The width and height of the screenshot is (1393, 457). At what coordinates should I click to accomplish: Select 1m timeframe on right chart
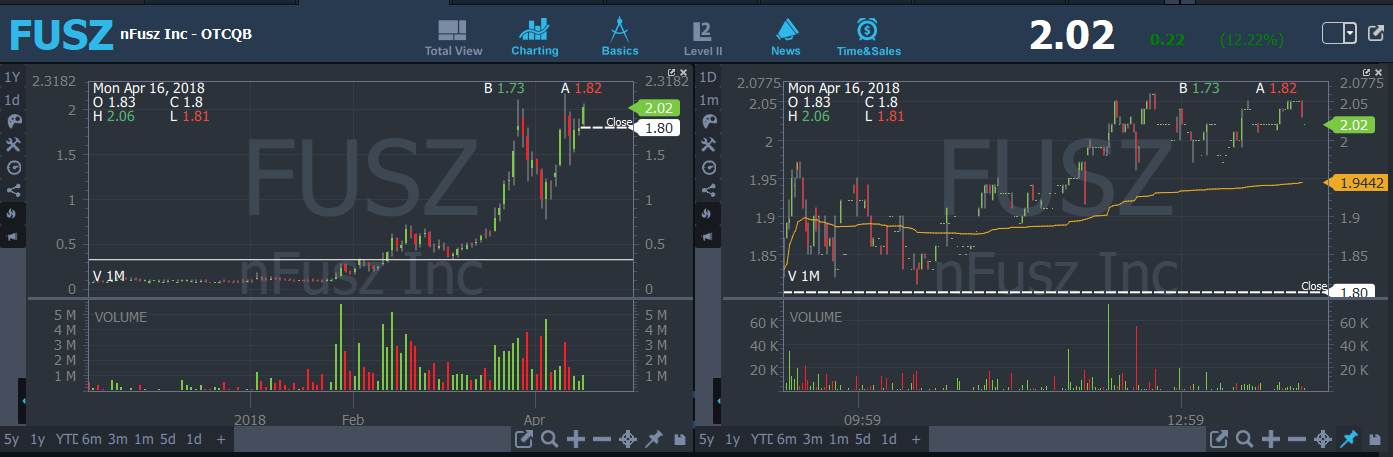click(838, 439)
